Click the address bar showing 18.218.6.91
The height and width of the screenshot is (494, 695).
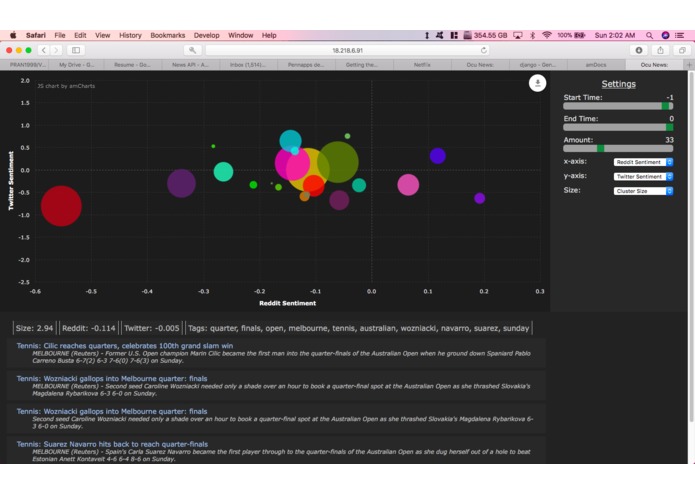[348, 50]
